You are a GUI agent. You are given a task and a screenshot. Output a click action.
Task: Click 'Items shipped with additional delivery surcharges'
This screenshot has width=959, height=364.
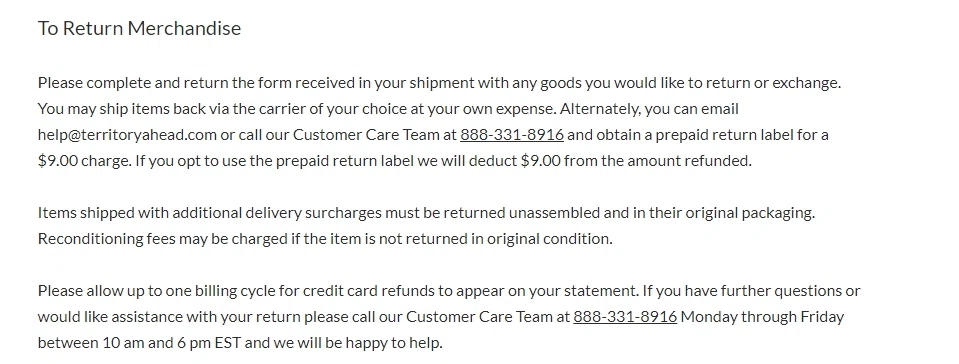coord(210,213)
